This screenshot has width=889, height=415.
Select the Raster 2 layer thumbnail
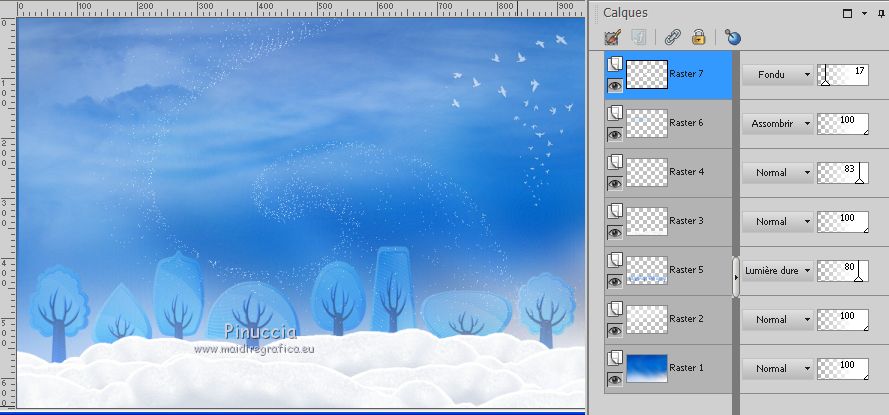coord(647,319)
